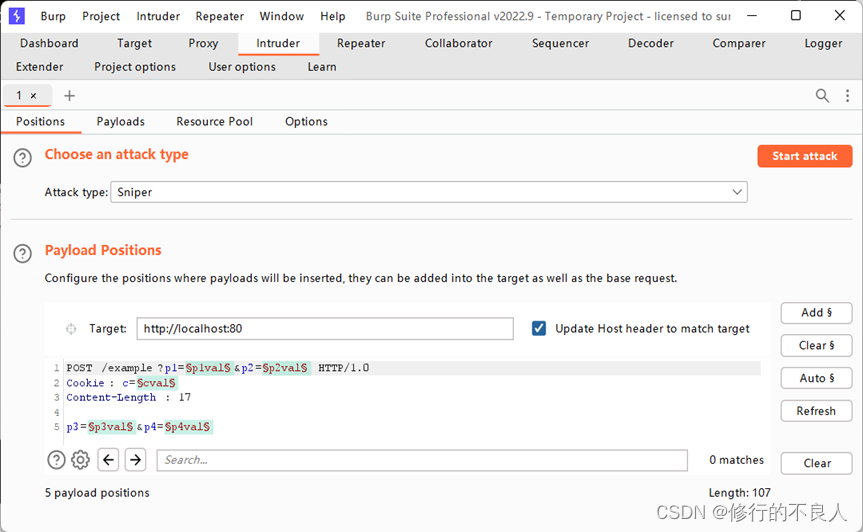Viewport: 863px width, 532px height.
Task: Click the target crosshair icon
Action: coord(71,329)
